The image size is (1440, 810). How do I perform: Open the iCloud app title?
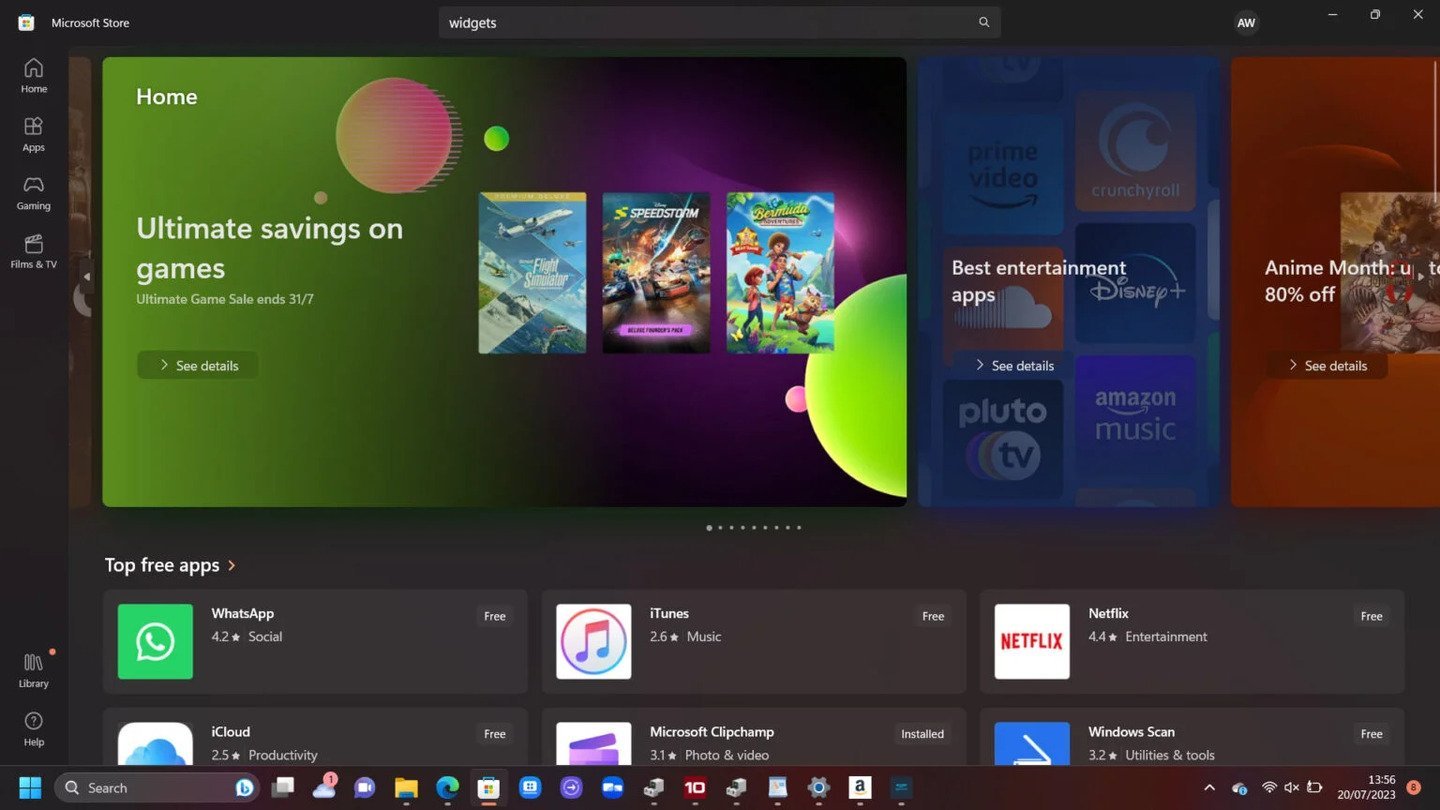[231, 731]
